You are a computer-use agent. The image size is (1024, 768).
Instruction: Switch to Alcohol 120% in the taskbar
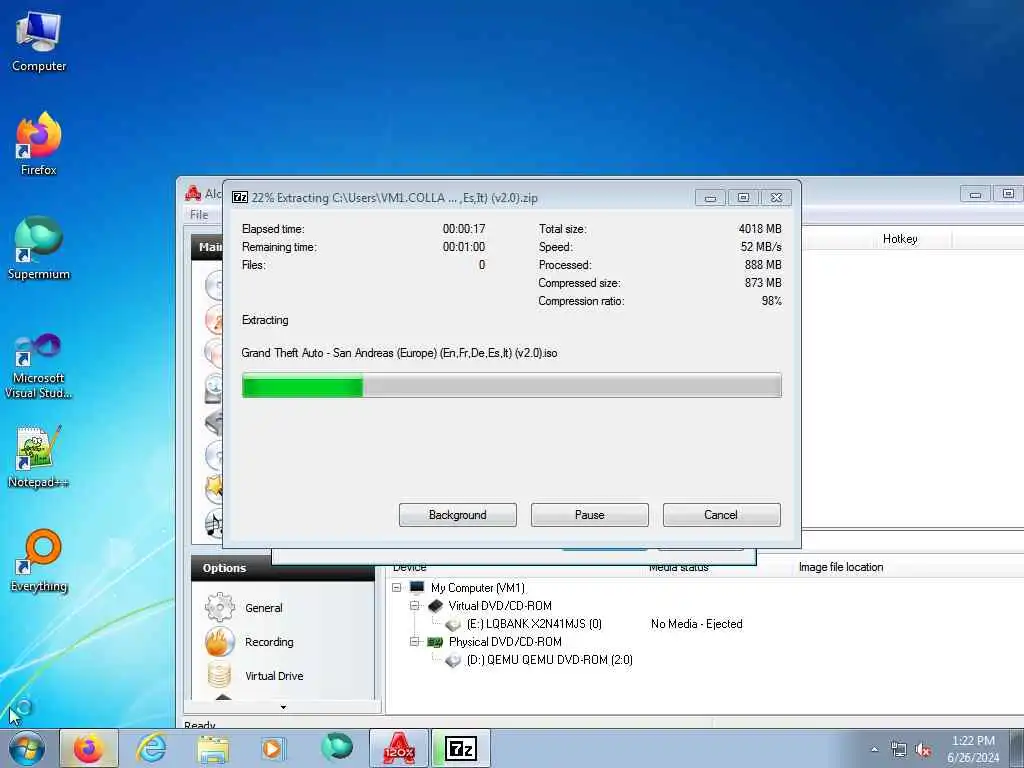tap(399, 748)
